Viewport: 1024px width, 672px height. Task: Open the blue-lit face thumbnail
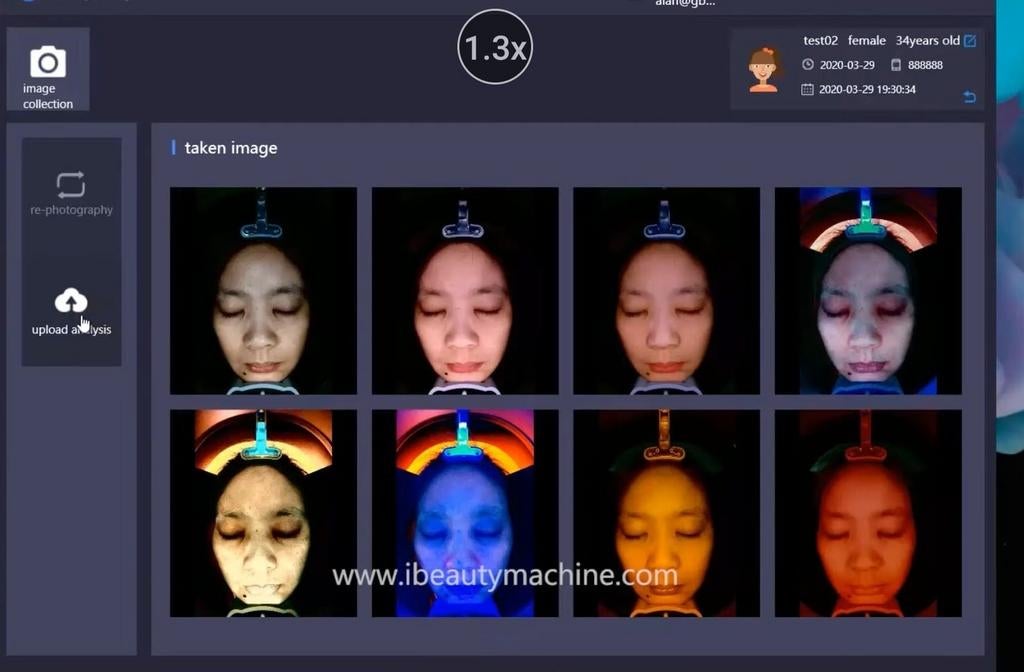tap(465, 513)
